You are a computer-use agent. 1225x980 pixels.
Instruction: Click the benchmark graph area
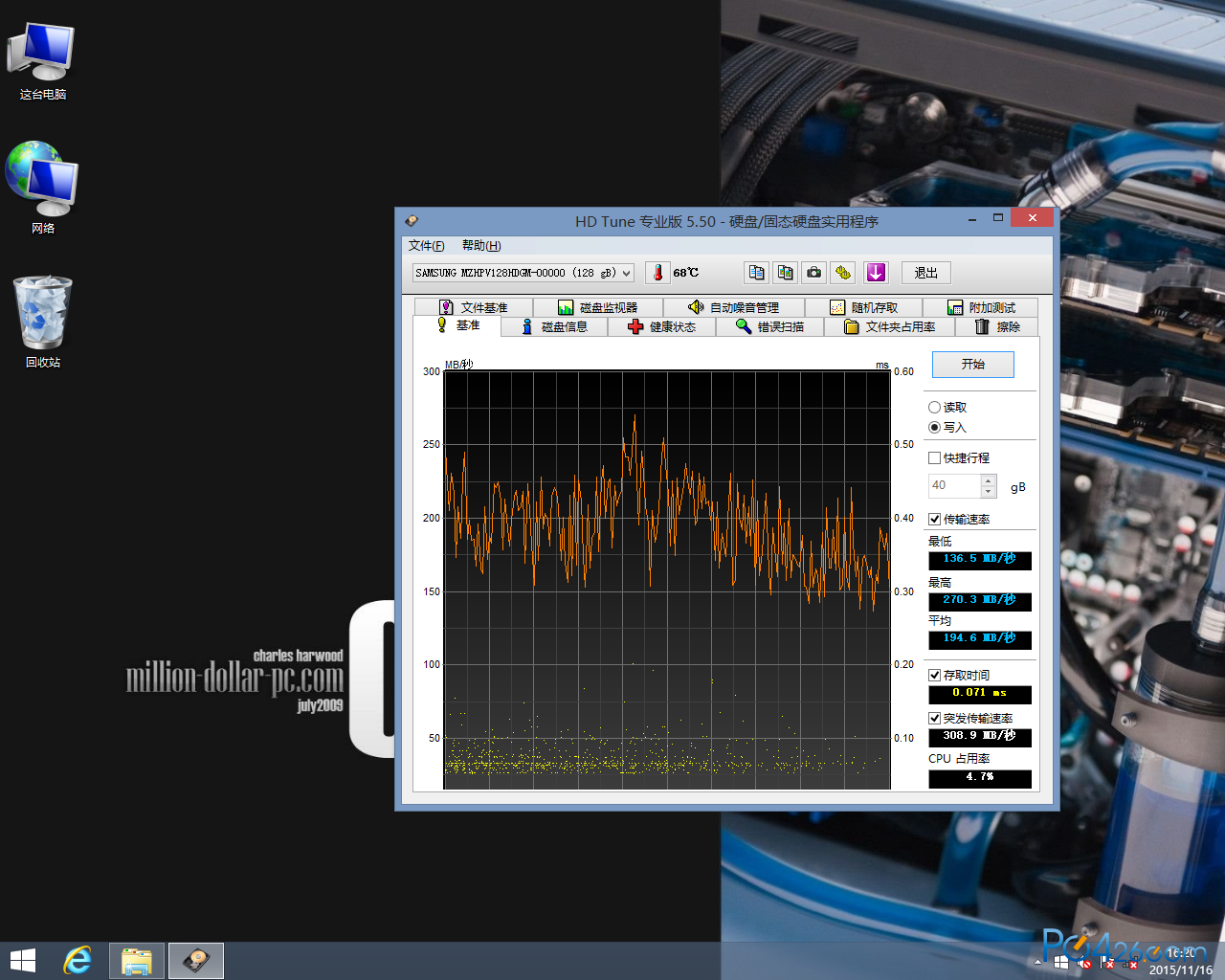click(x=667, y=581)
